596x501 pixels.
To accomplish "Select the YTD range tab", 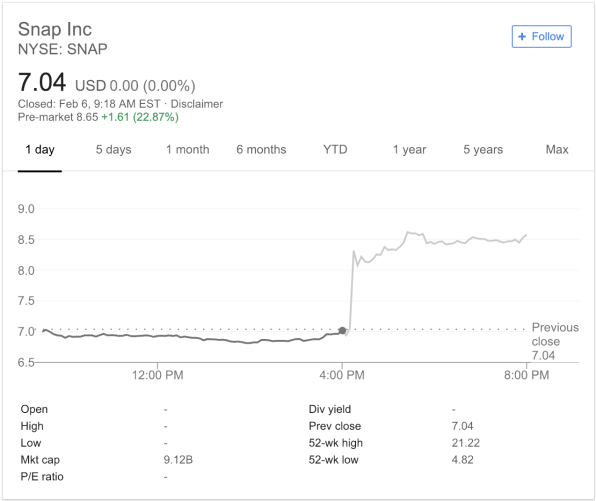I will [x=335, y=149].
